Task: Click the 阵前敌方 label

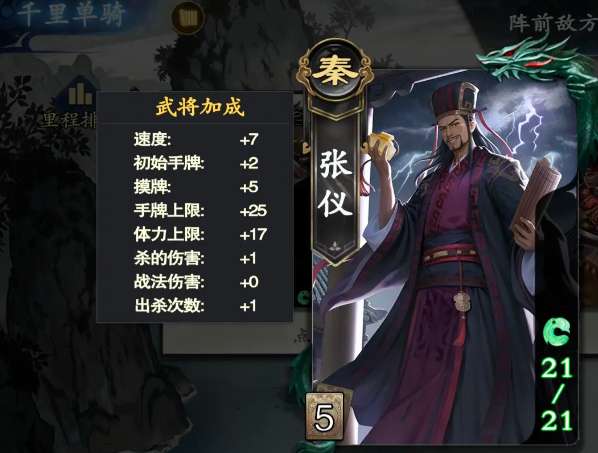Action: tap(553, 22)
